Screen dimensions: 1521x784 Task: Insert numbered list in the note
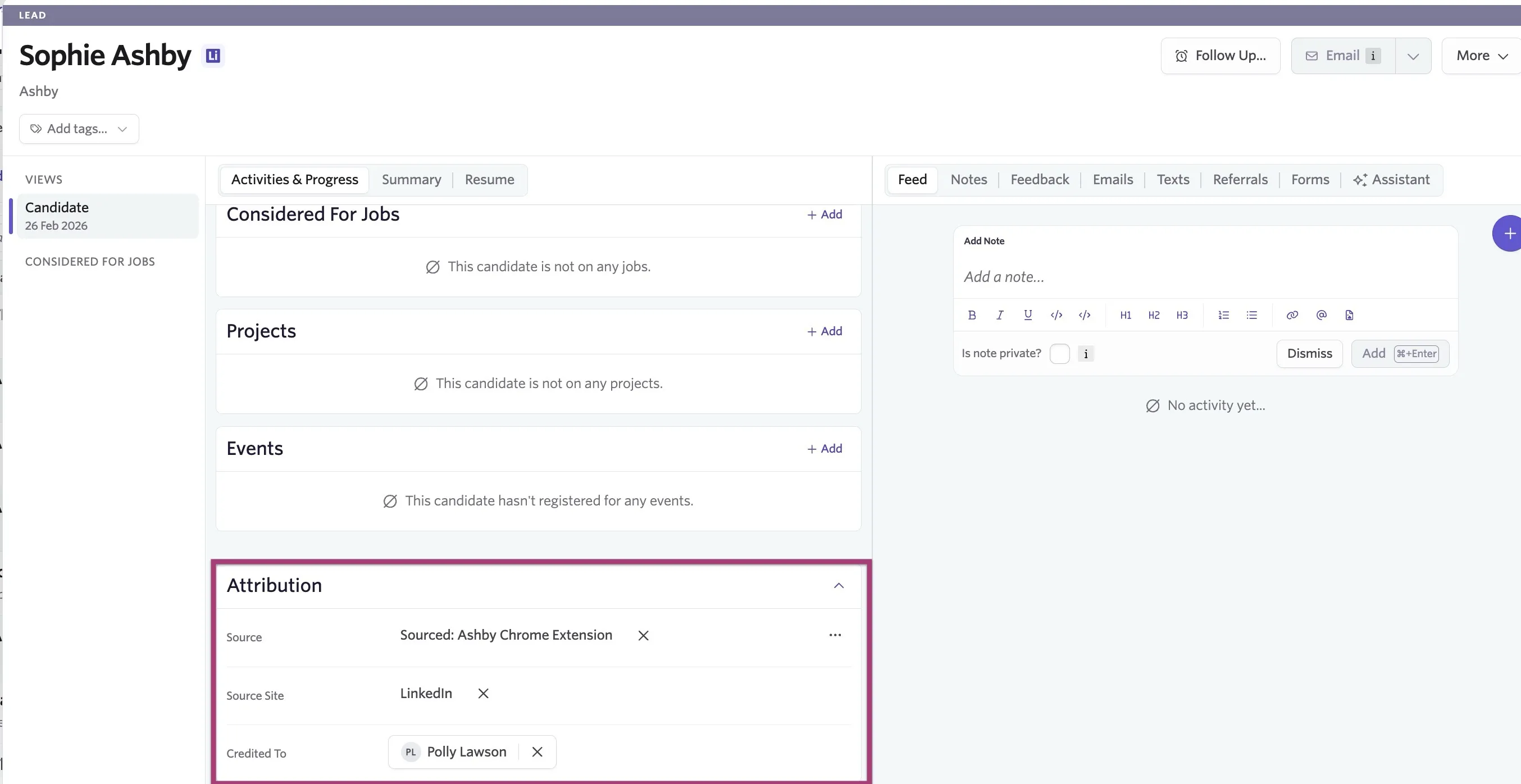pyautogui.click(x=1223, y=314)
